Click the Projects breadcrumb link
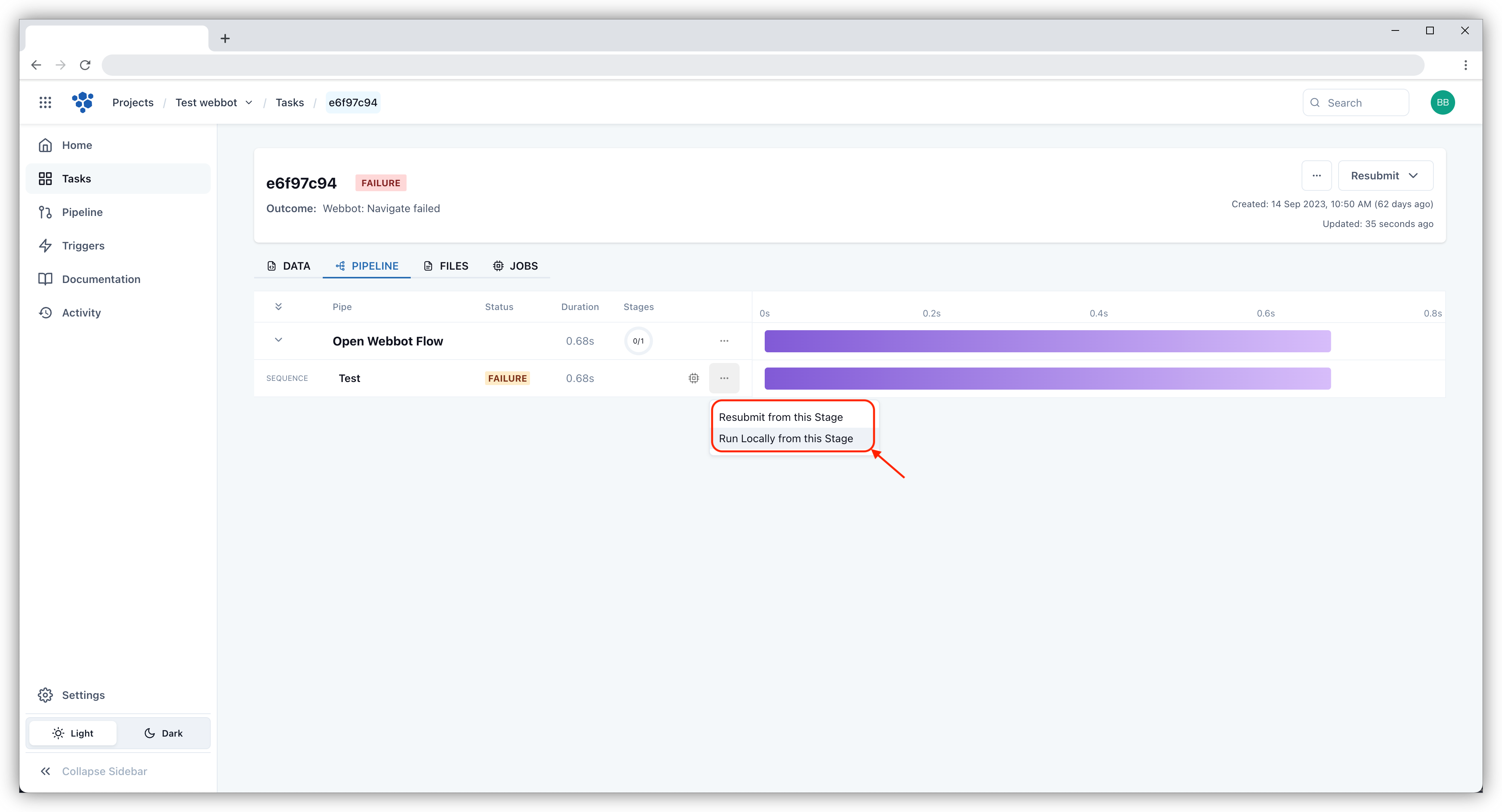This screenshot has width=1502, height=812. coord(133,102)
